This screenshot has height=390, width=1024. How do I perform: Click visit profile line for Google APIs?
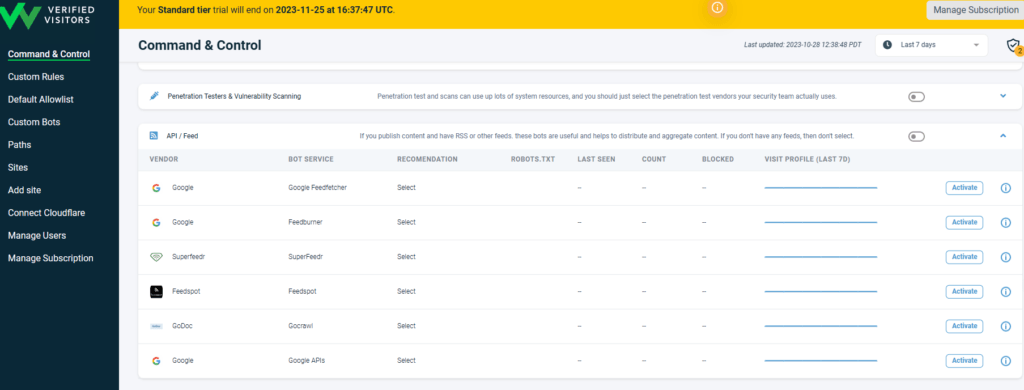point(821,361)
